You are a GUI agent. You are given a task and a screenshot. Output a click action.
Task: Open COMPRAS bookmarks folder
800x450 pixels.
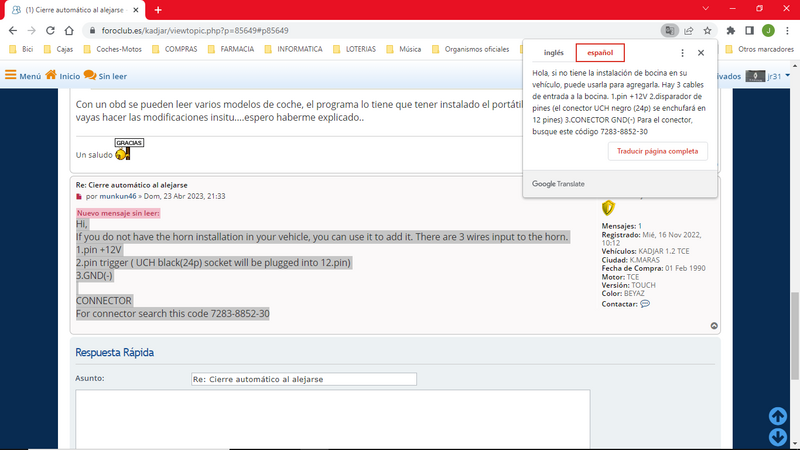(x=174, y=49)
